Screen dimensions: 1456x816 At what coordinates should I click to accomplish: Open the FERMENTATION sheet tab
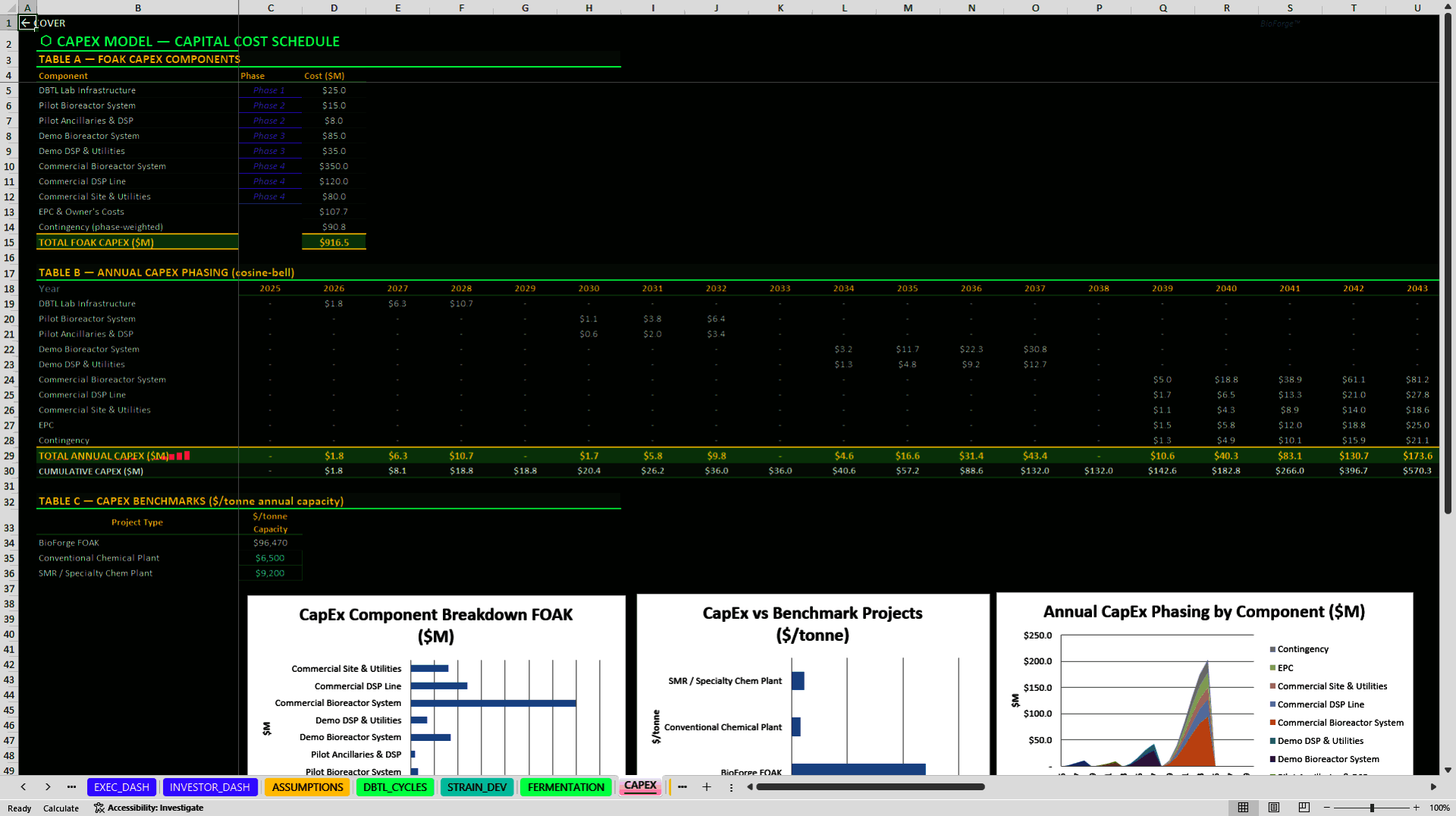click(566, 787)
